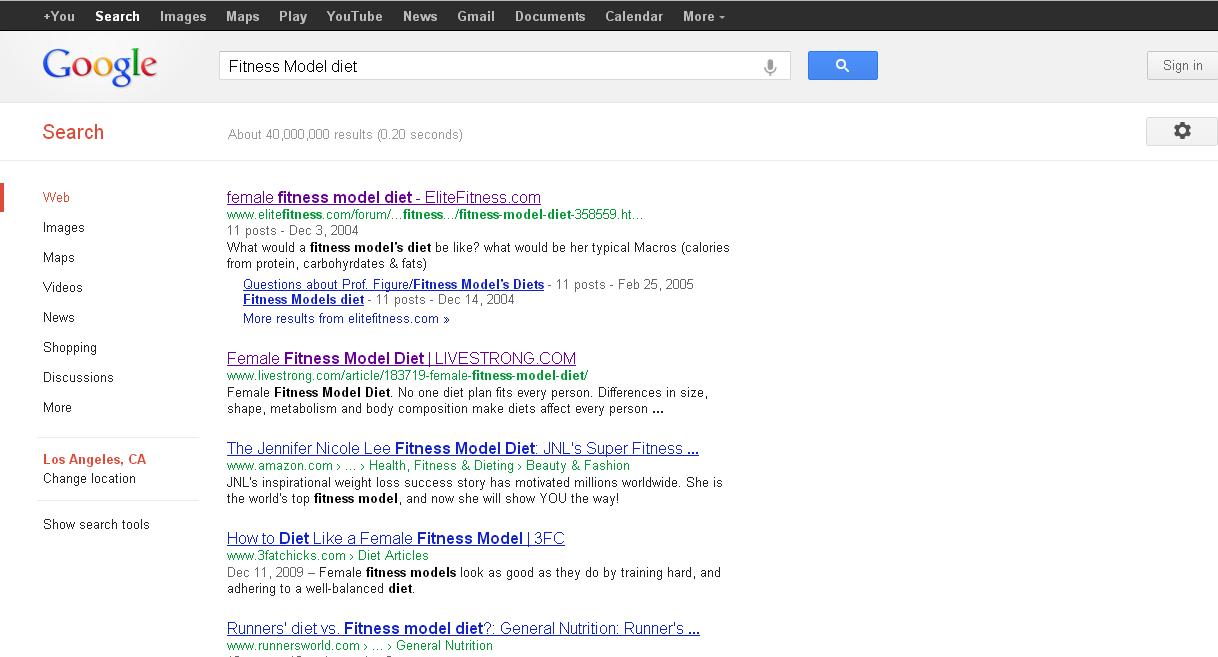Open YouTube in top bar
The height and width of the screenshot is (657, 1218).
[354, 16]
